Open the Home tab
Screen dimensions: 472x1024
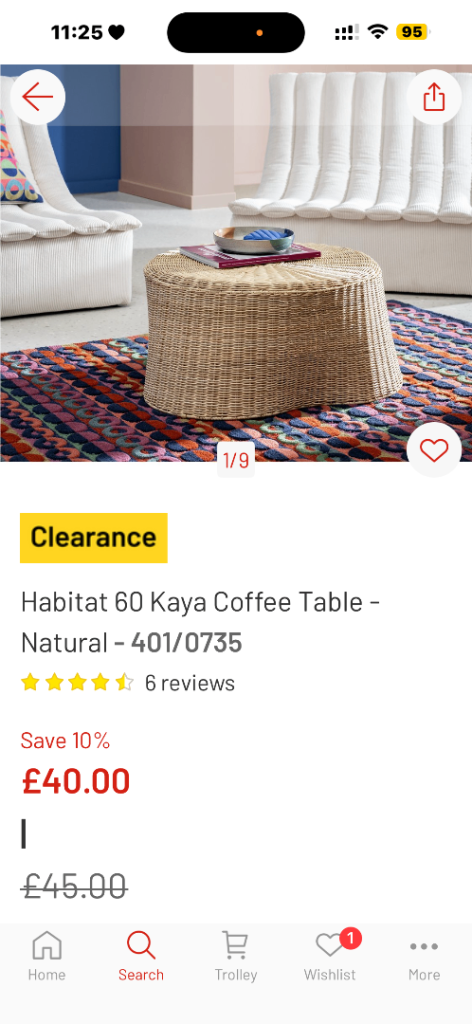(46, 956)
